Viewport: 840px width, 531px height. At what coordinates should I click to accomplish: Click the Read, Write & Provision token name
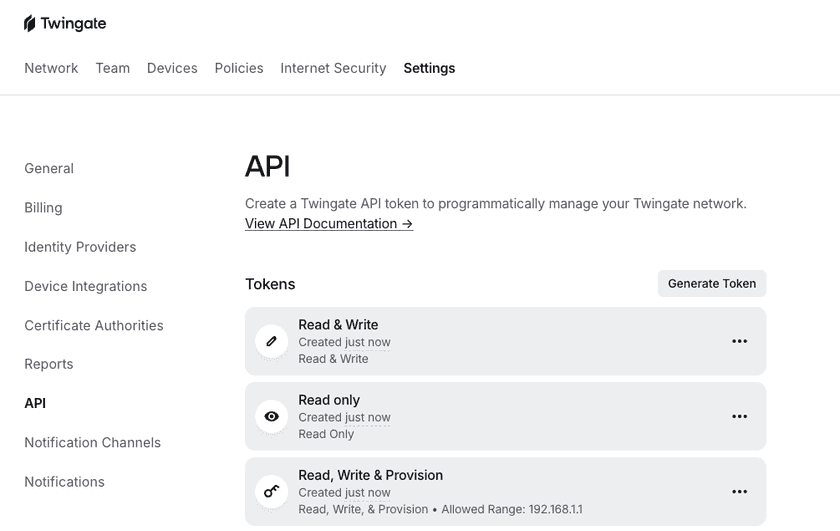coord(371,475)
